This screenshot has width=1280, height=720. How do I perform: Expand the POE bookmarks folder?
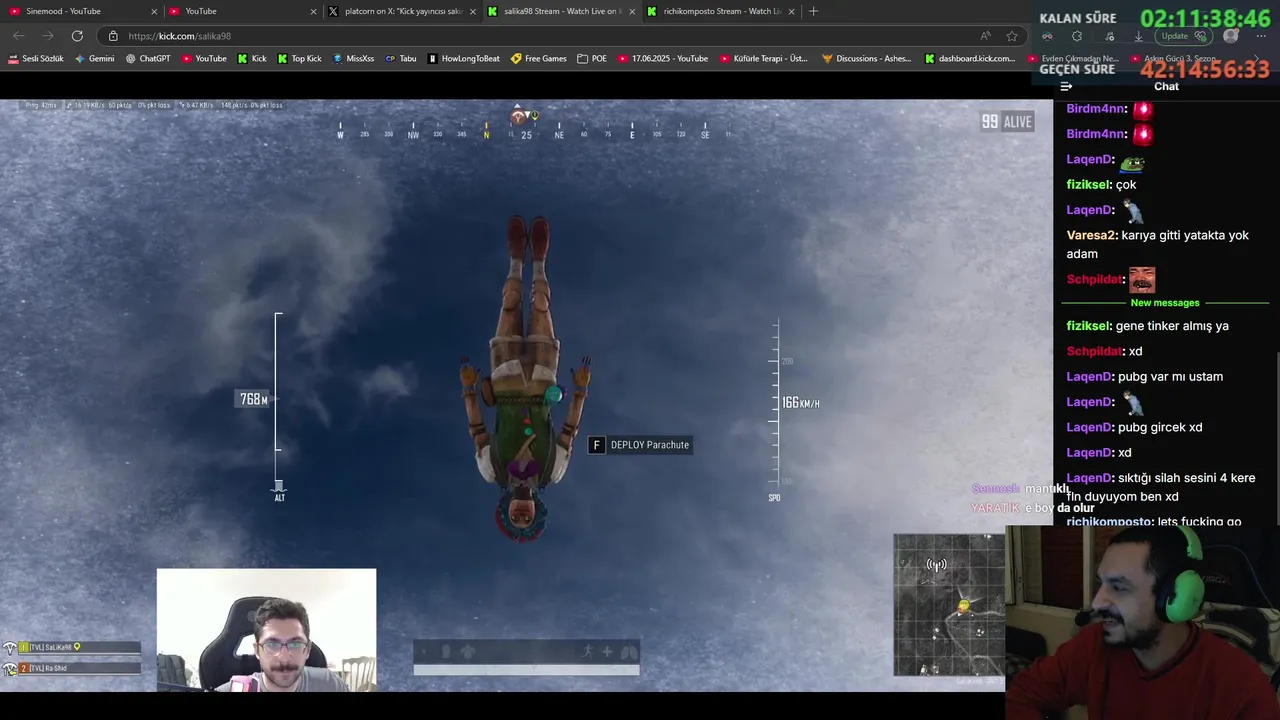(592, 59)
